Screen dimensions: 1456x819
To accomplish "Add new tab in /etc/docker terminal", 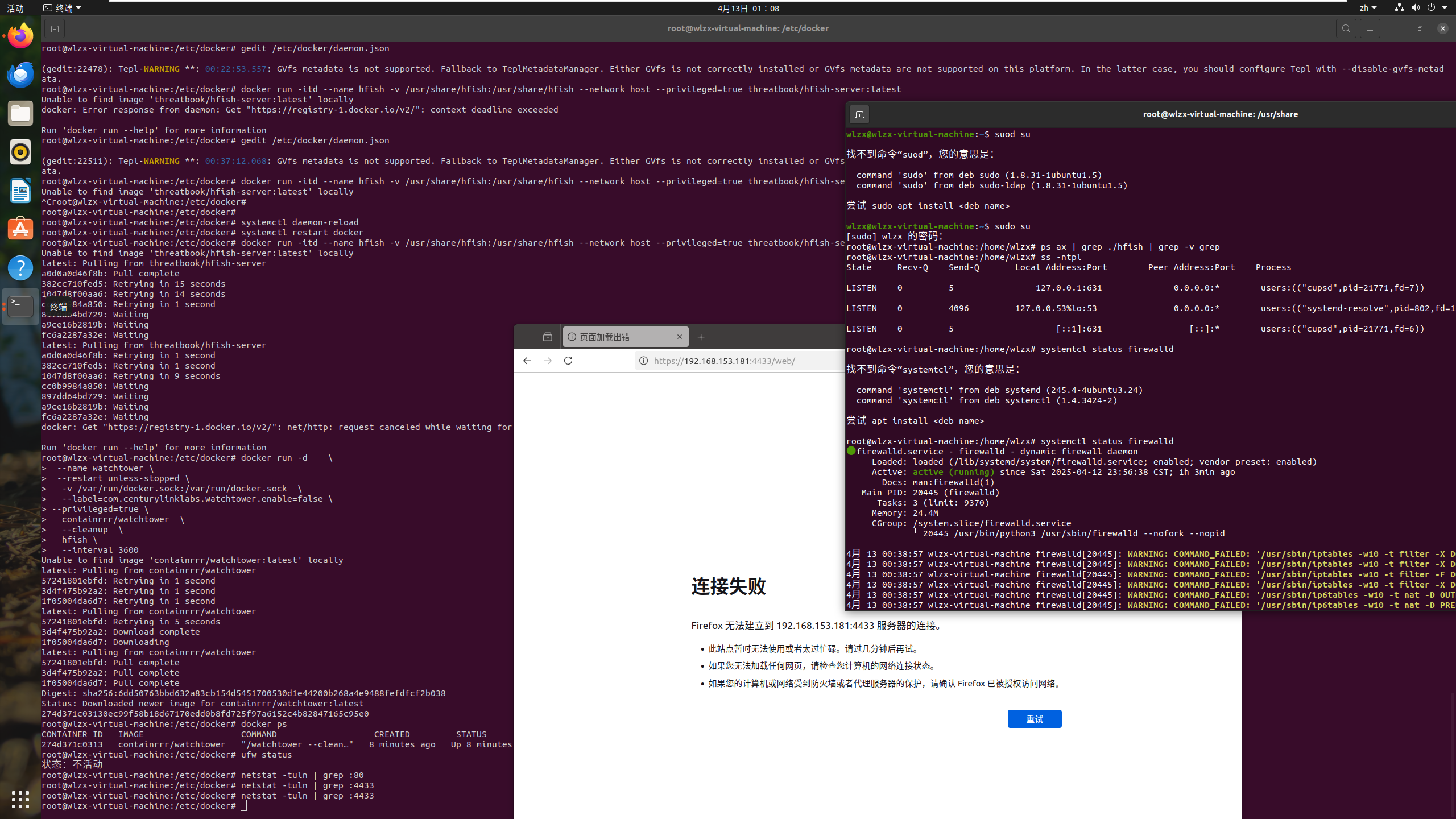I will point(55,28).
